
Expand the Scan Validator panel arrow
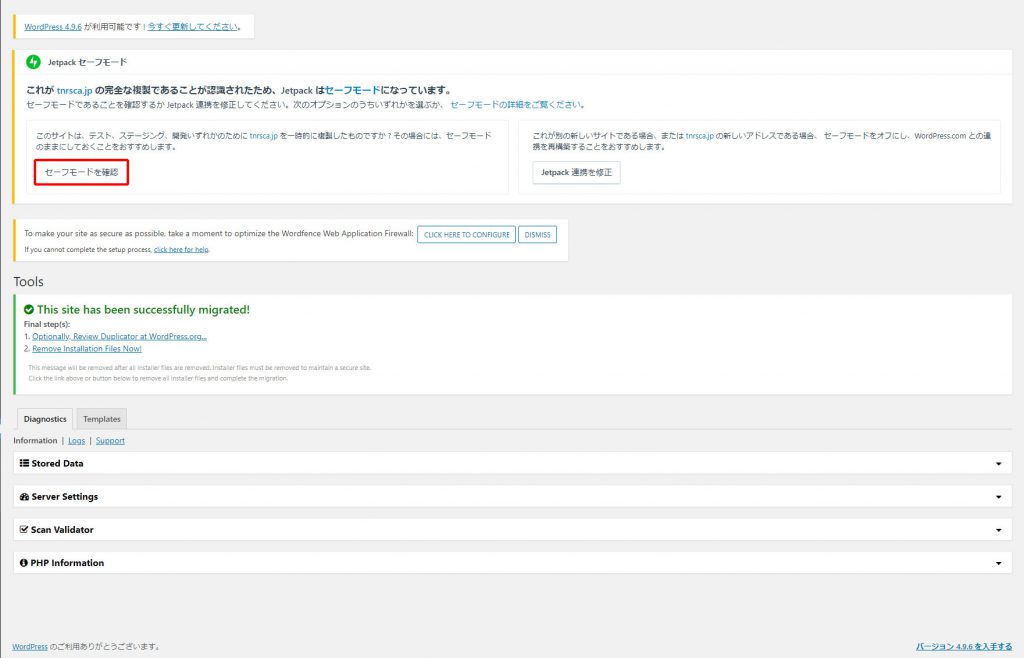coord(999,530)
